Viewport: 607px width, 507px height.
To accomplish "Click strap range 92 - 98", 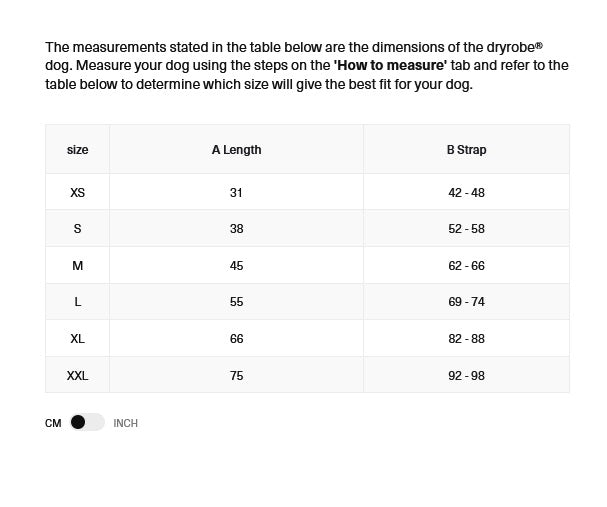I will (466, 376).
